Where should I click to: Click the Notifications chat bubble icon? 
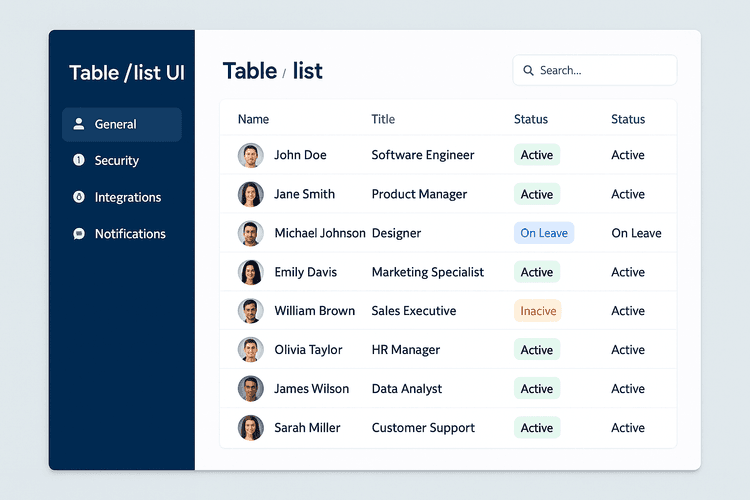point(79,234)
